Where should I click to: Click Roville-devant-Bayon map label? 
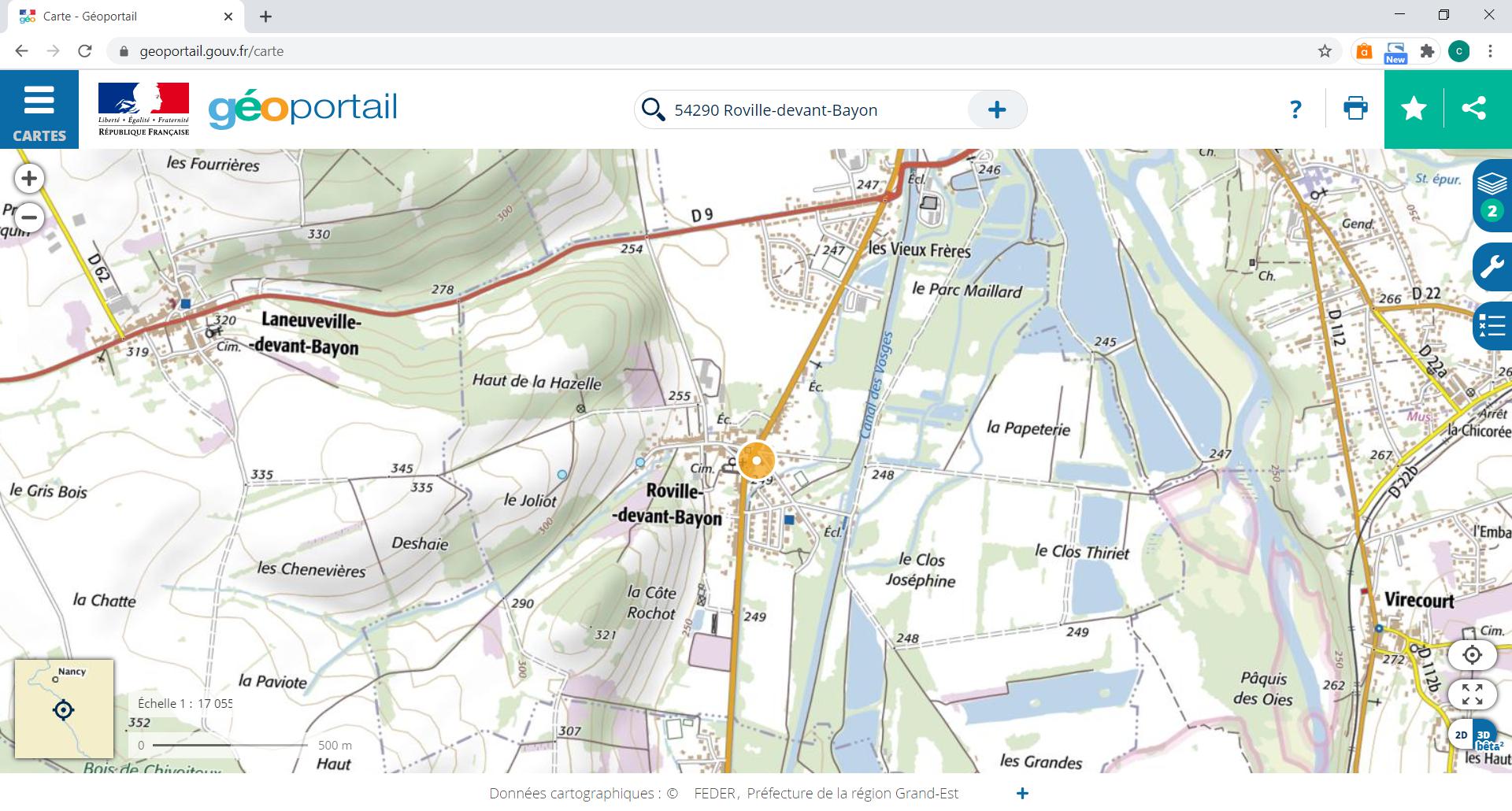point(668,504)
